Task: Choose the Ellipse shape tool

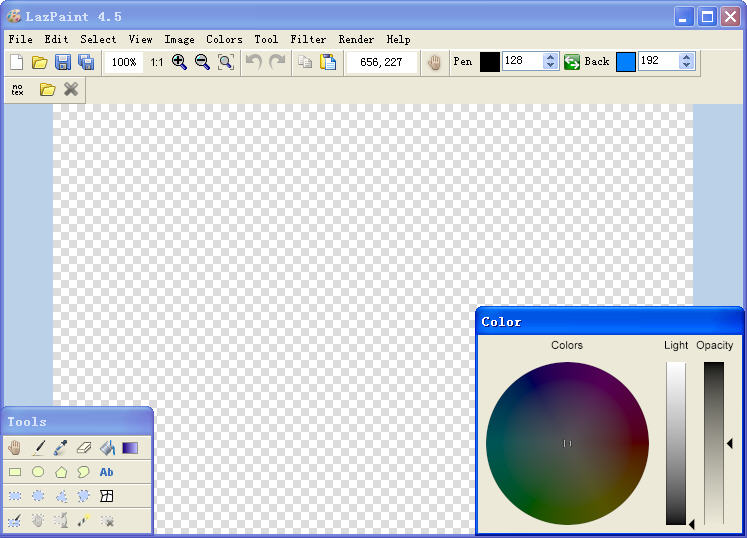Action: pos(38,472)
